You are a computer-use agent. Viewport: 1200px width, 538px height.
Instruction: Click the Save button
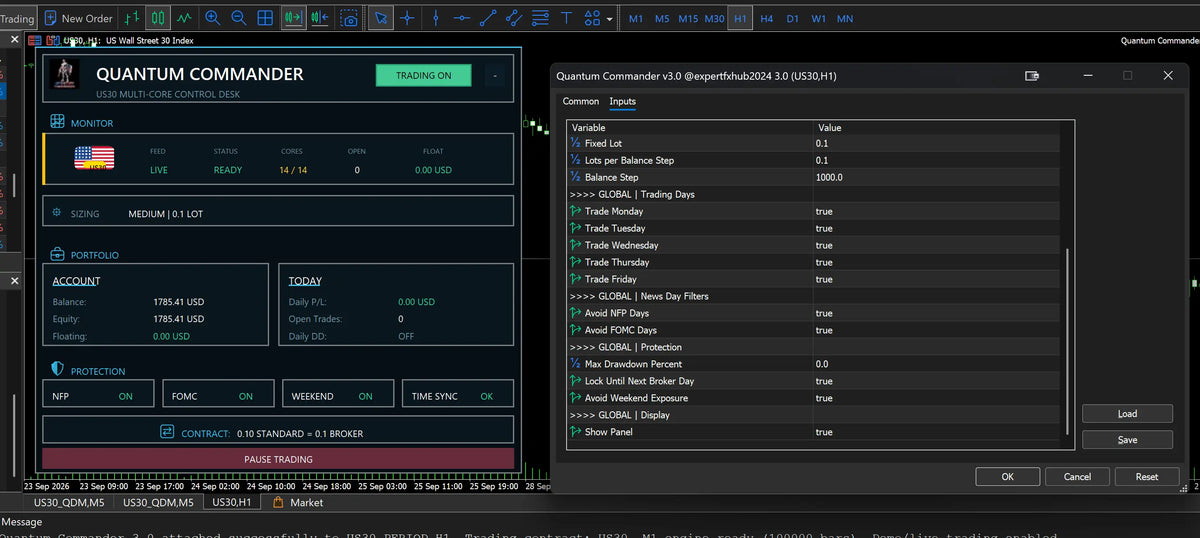click(1127, 440)
